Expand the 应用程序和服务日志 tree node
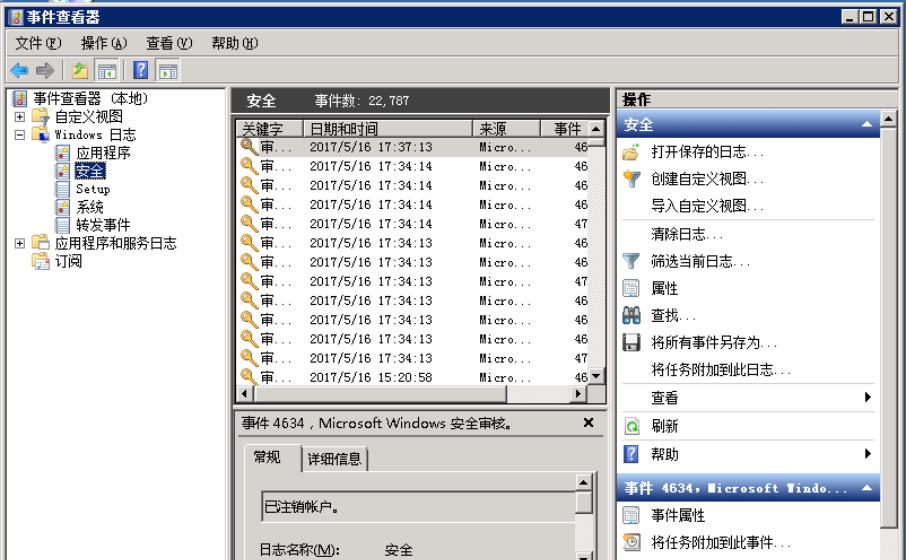Screen dimensions: 906x560 [20, 243]
